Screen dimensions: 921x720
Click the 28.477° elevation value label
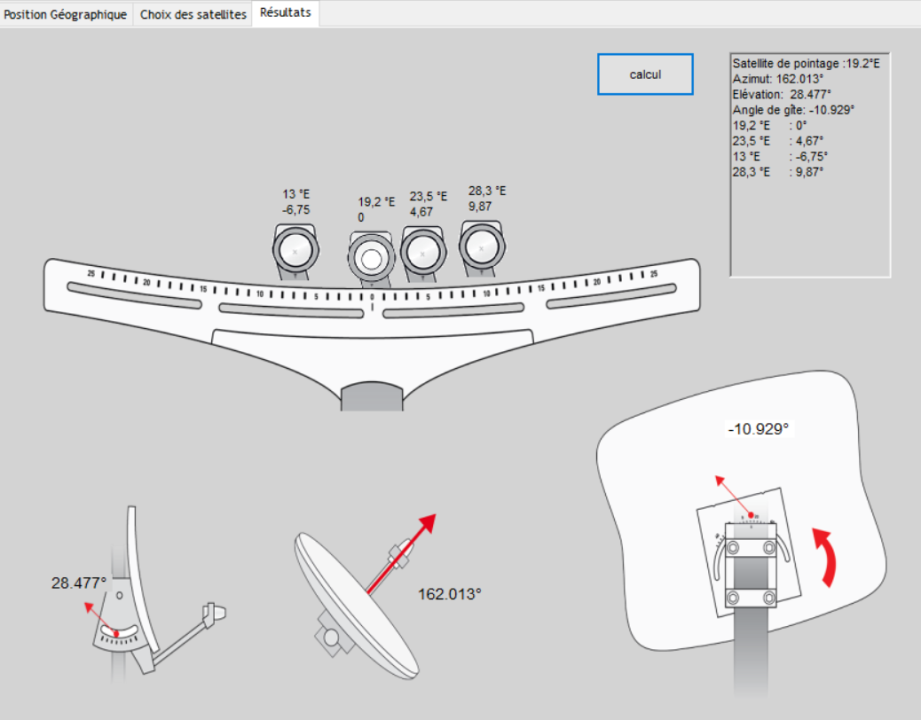pos(79,581)
